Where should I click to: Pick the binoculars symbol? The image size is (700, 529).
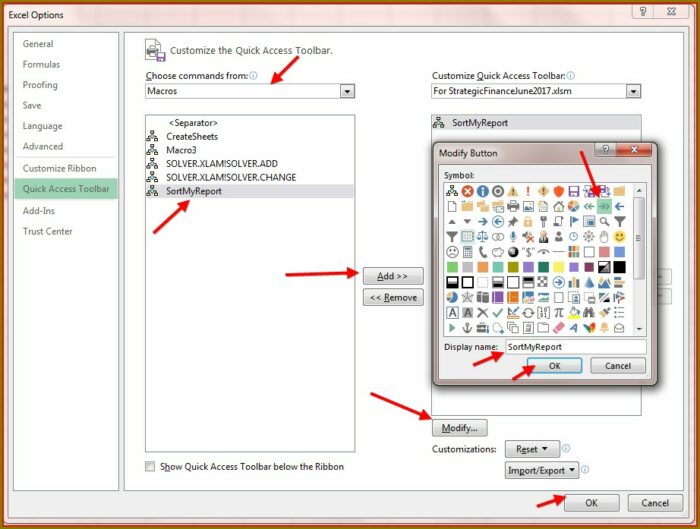click(588, 313)
